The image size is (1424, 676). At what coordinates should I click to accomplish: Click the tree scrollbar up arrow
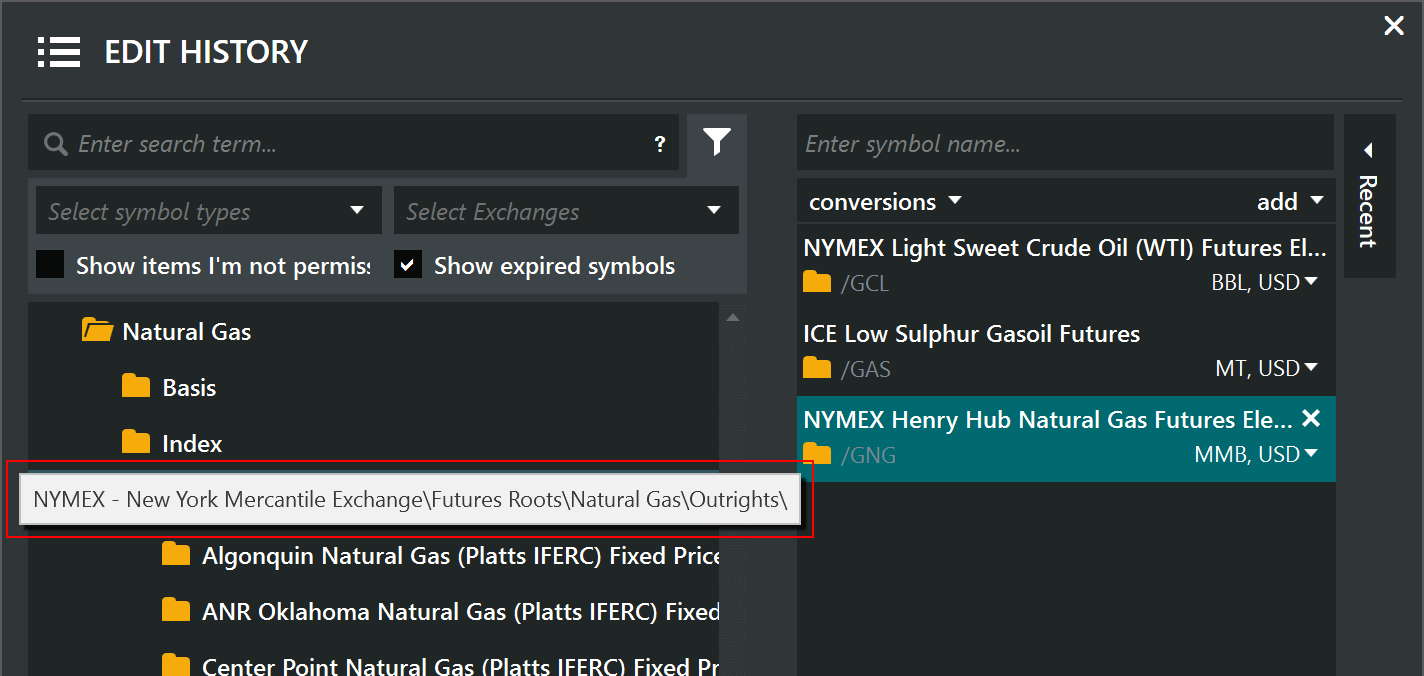coord(733,318)
